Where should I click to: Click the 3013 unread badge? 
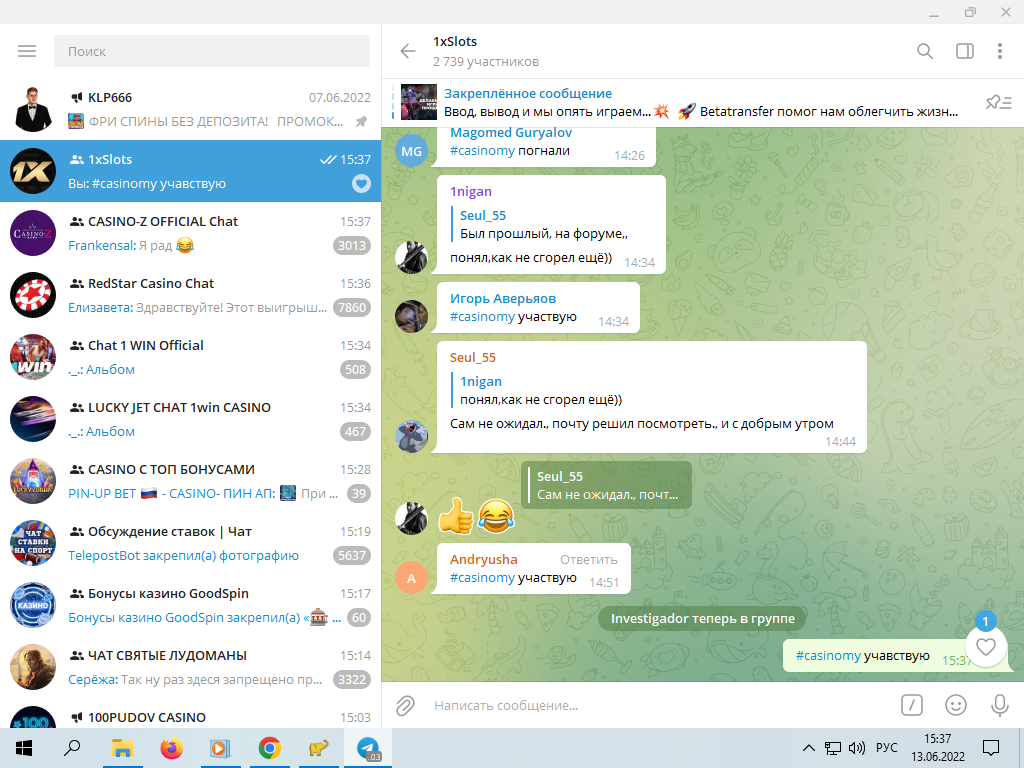pyautogui.click(x=352, y=246)
